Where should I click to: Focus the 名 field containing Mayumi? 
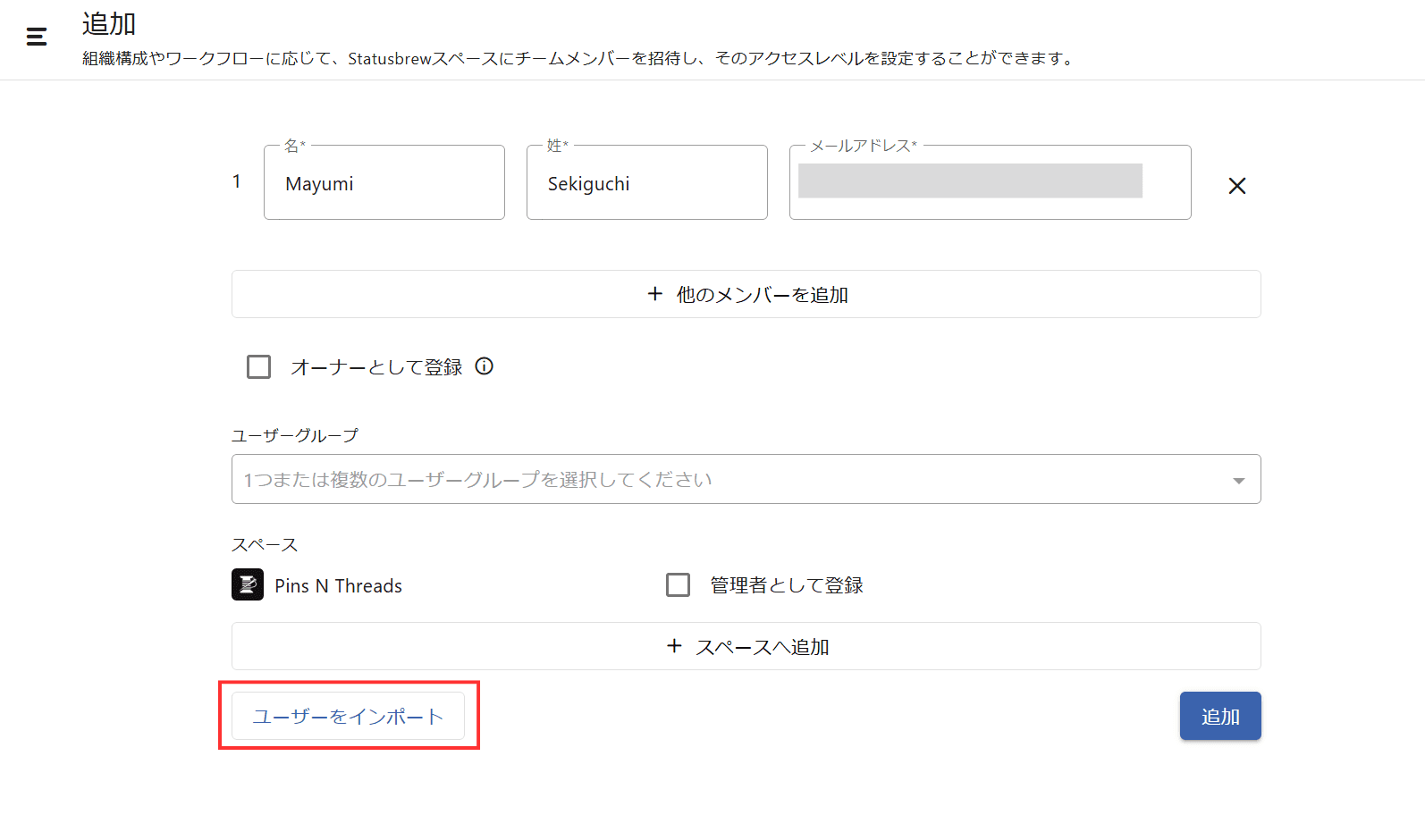pyautogui.click(x=384, y=184)
